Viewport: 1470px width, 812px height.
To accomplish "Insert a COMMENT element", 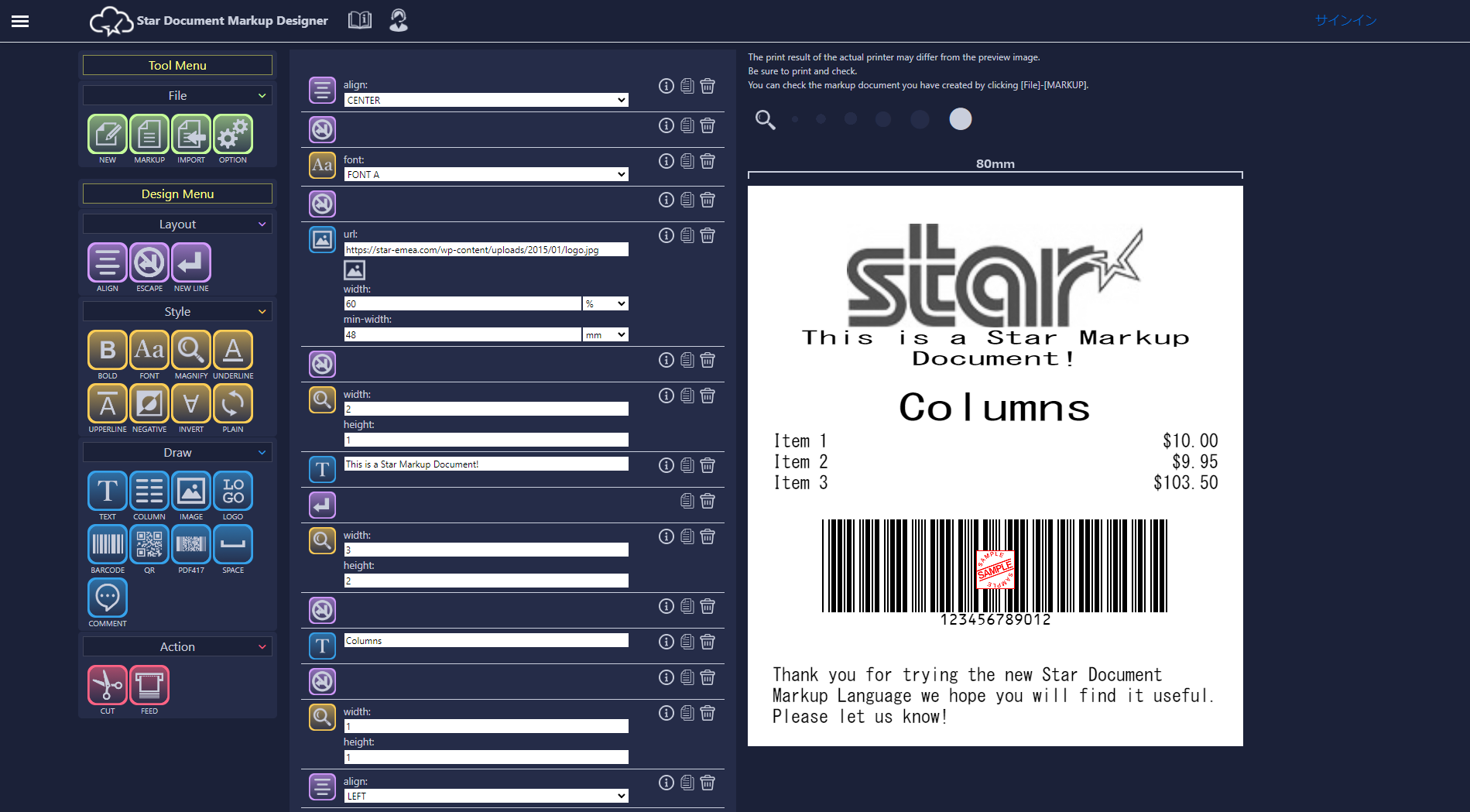I will coord(108,598).
